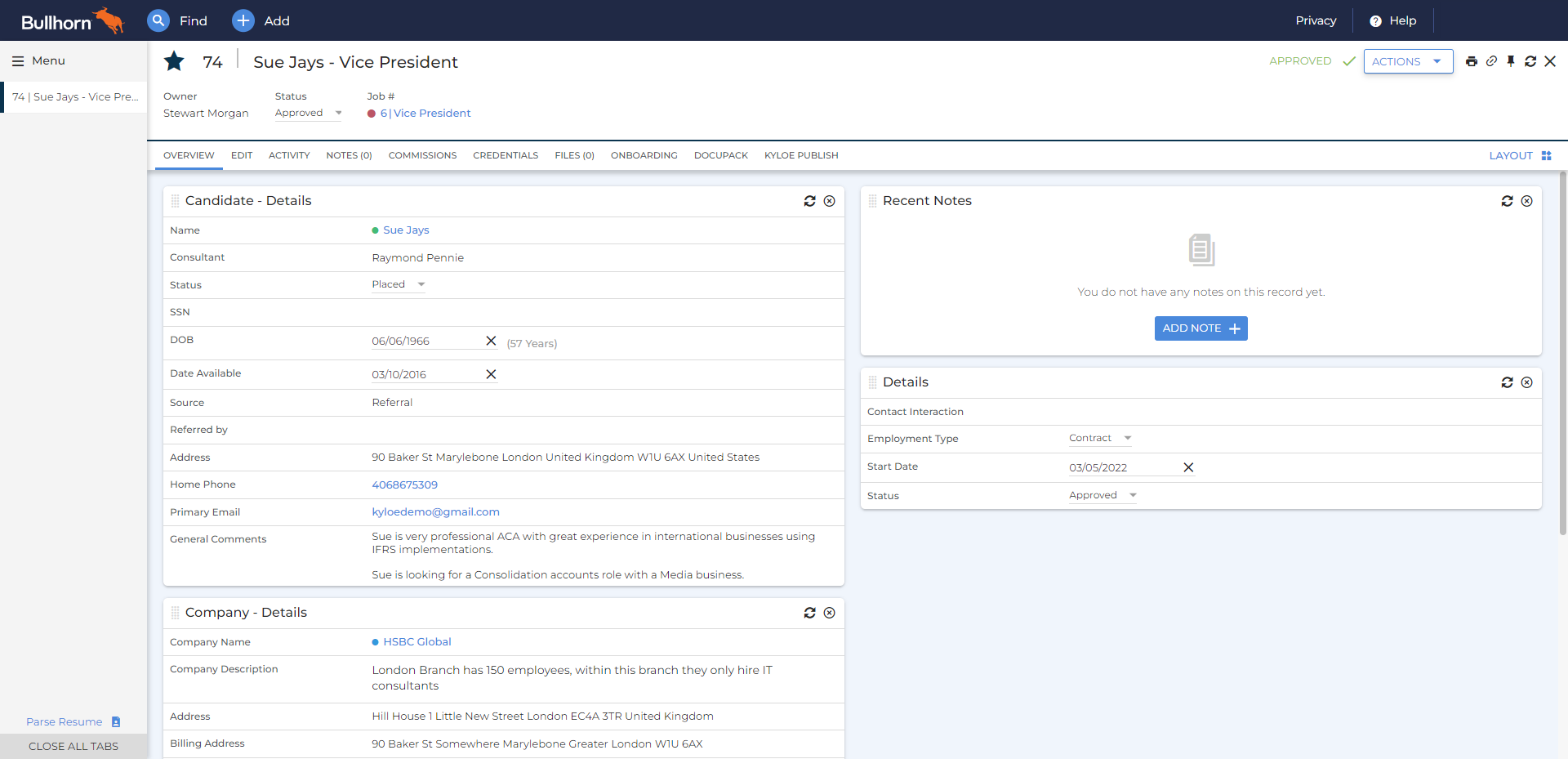
Task: Open the Details card Status Approved dropdown
Action: [1102, 495]
